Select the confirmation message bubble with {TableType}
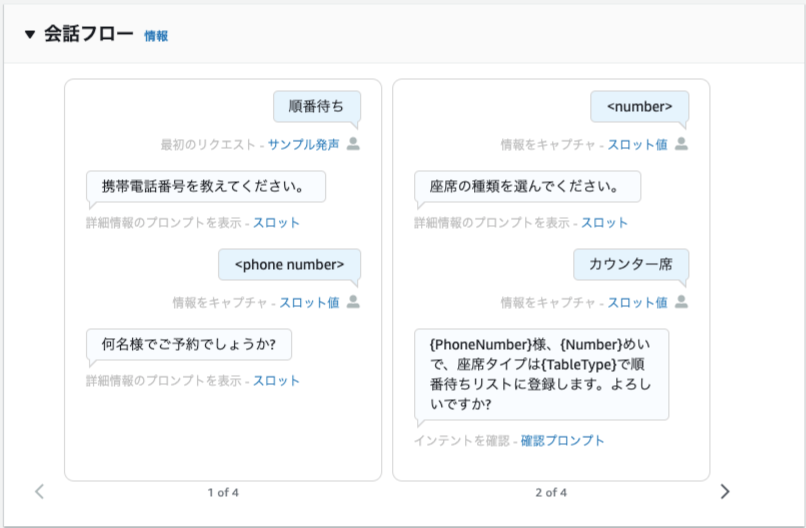The image size is (806, 528). (541, 374)
